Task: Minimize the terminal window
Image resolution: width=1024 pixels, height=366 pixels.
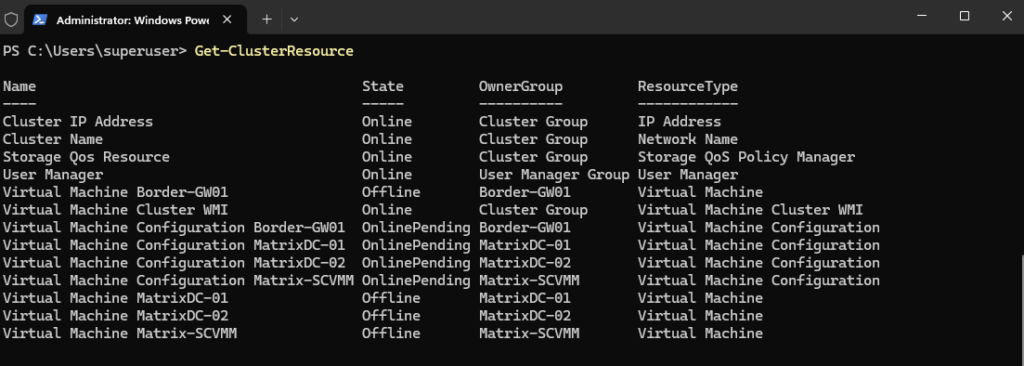Action: point(921,16)
